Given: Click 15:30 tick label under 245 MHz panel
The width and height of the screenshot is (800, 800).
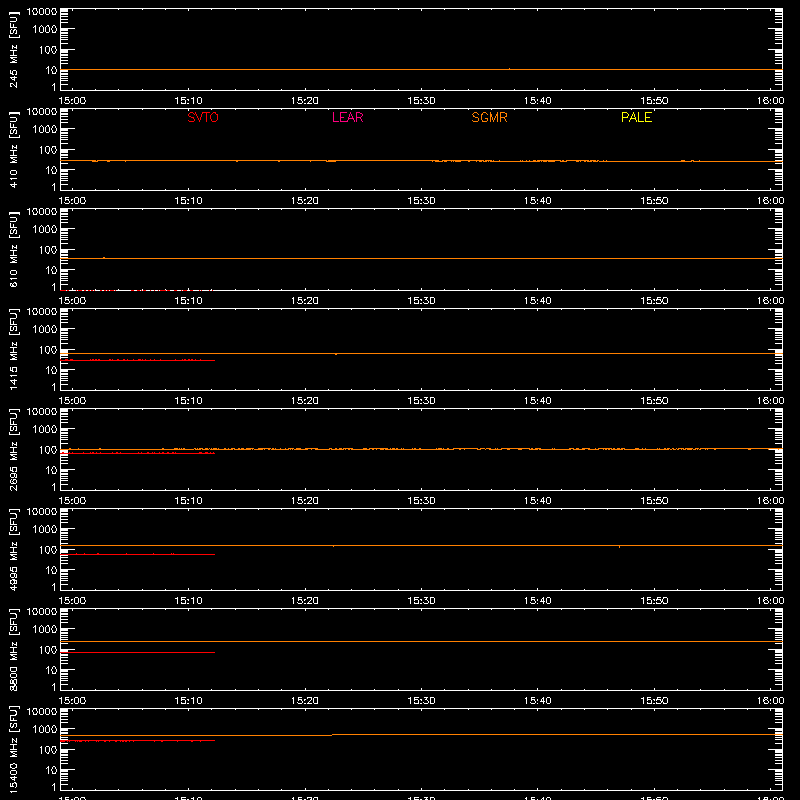Looking at the screenshot, I should pos(421,101).
